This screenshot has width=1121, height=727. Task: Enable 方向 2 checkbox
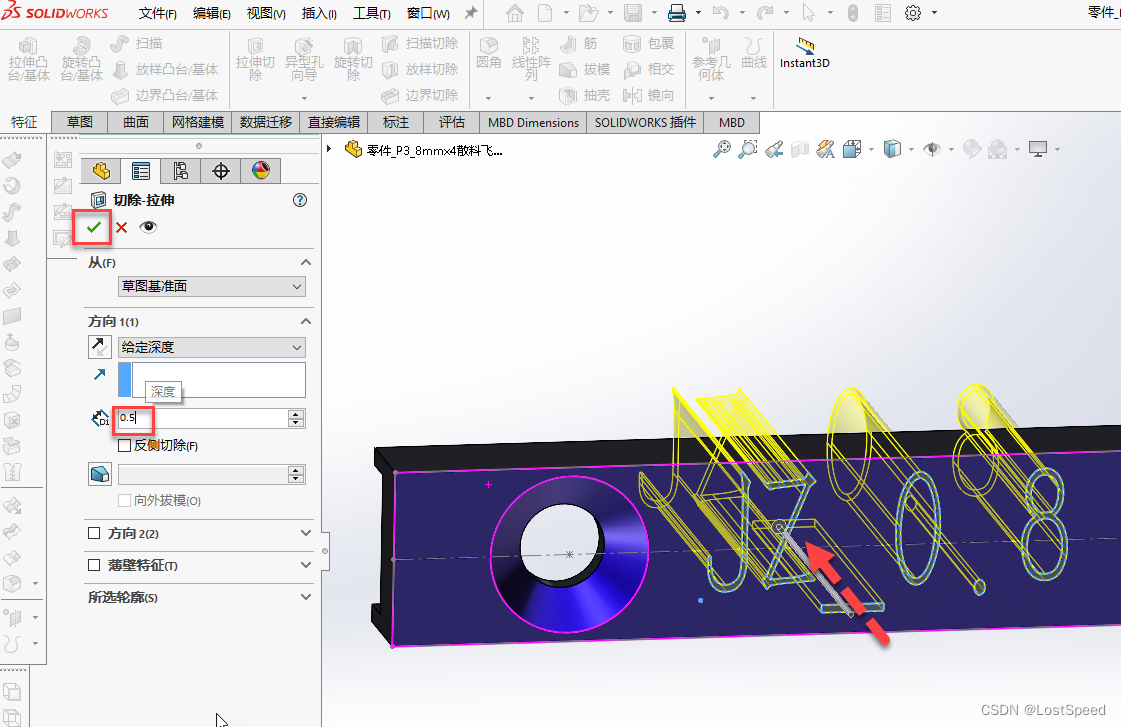point(94,533)
